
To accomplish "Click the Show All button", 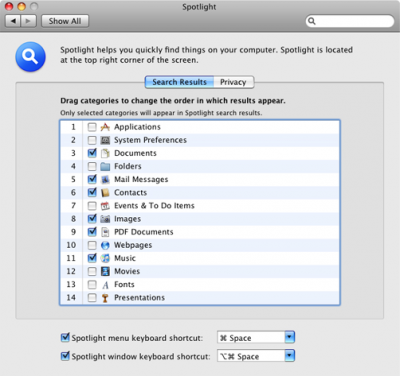I will [x=65, y=21].
